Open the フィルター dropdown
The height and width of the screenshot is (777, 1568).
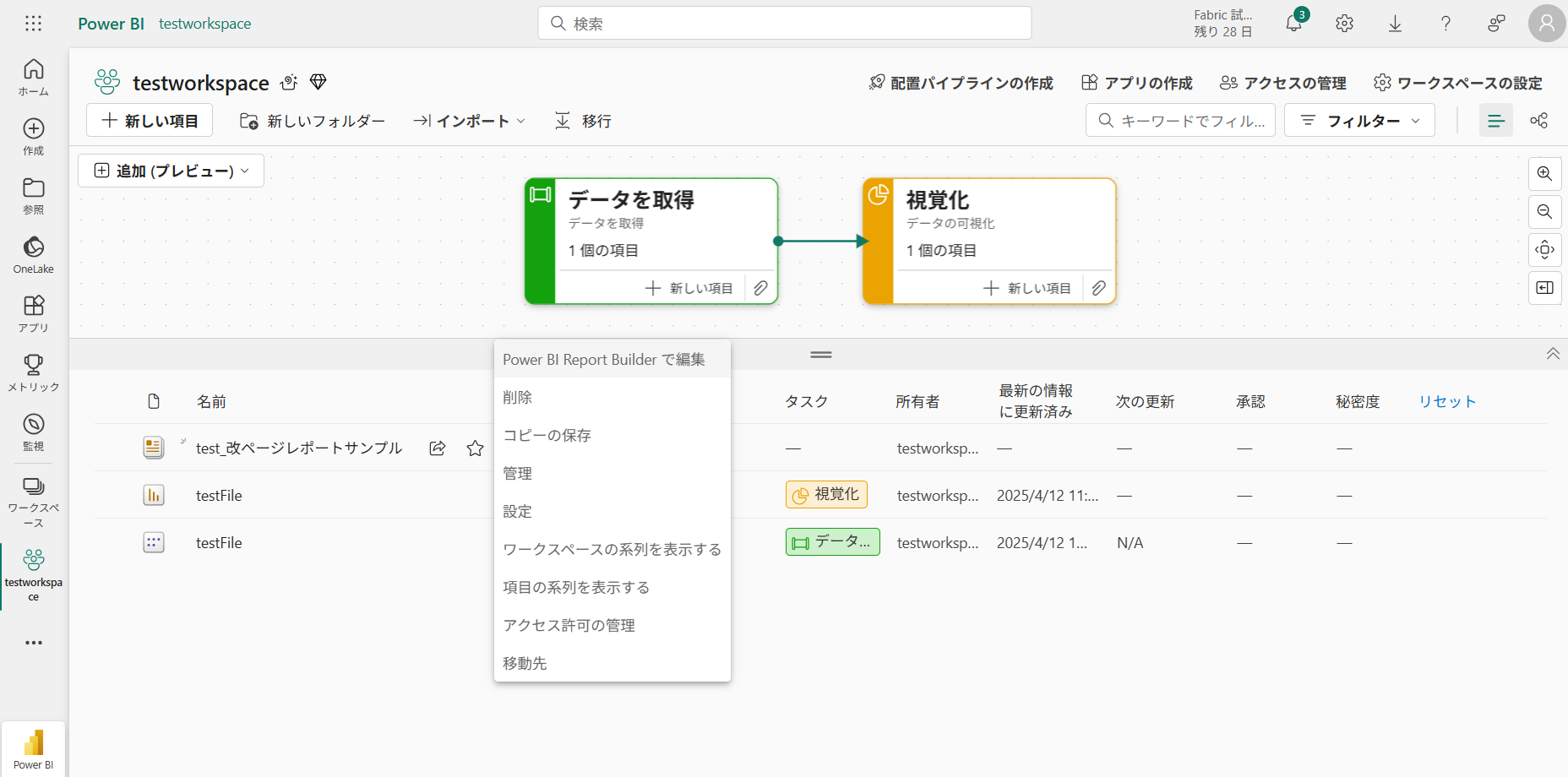pyautogui.click(x=1359, y=121)
